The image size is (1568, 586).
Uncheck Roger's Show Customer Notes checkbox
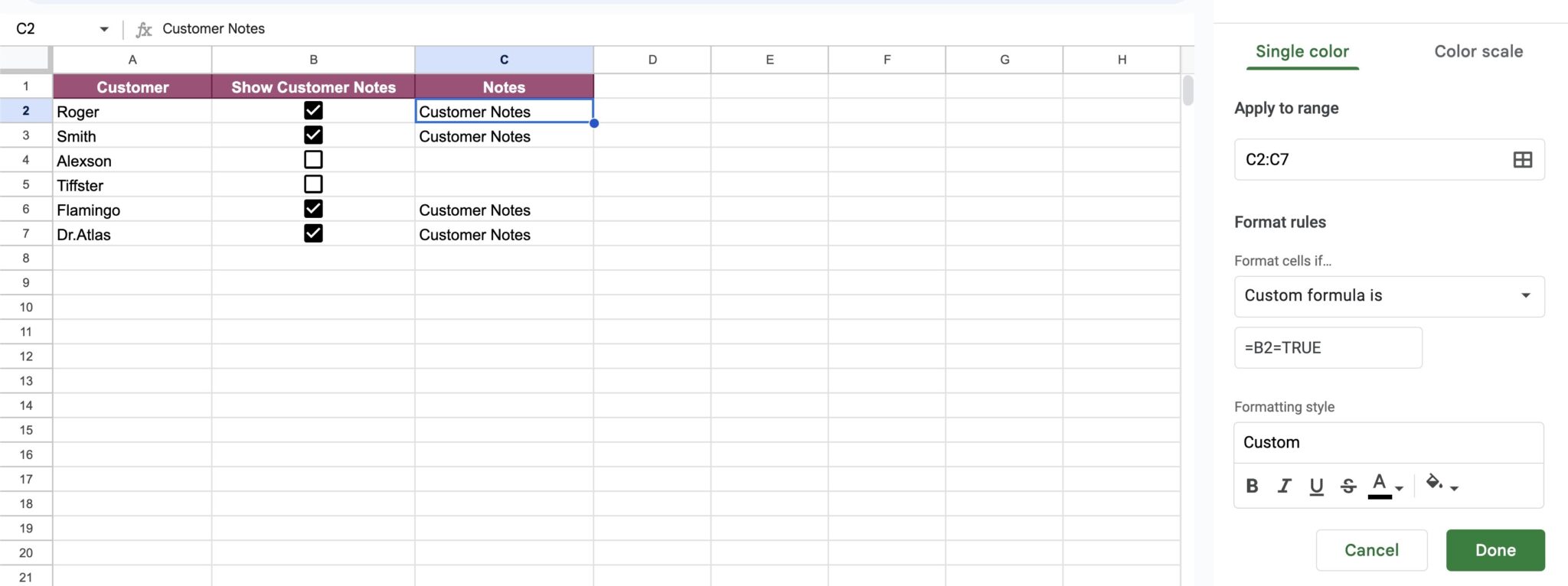[313, 110]
